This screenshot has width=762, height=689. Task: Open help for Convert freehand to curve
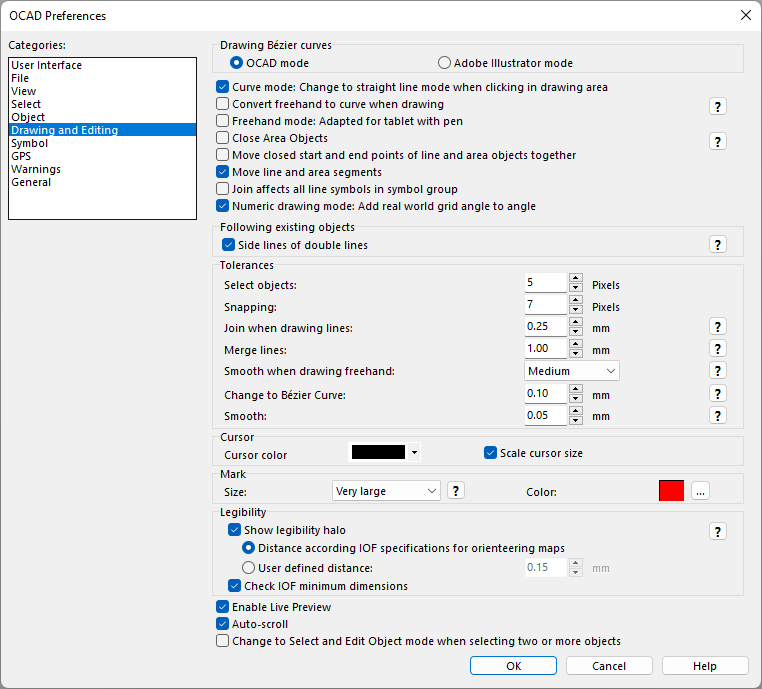pyautogui.click(x=717, y=106)
